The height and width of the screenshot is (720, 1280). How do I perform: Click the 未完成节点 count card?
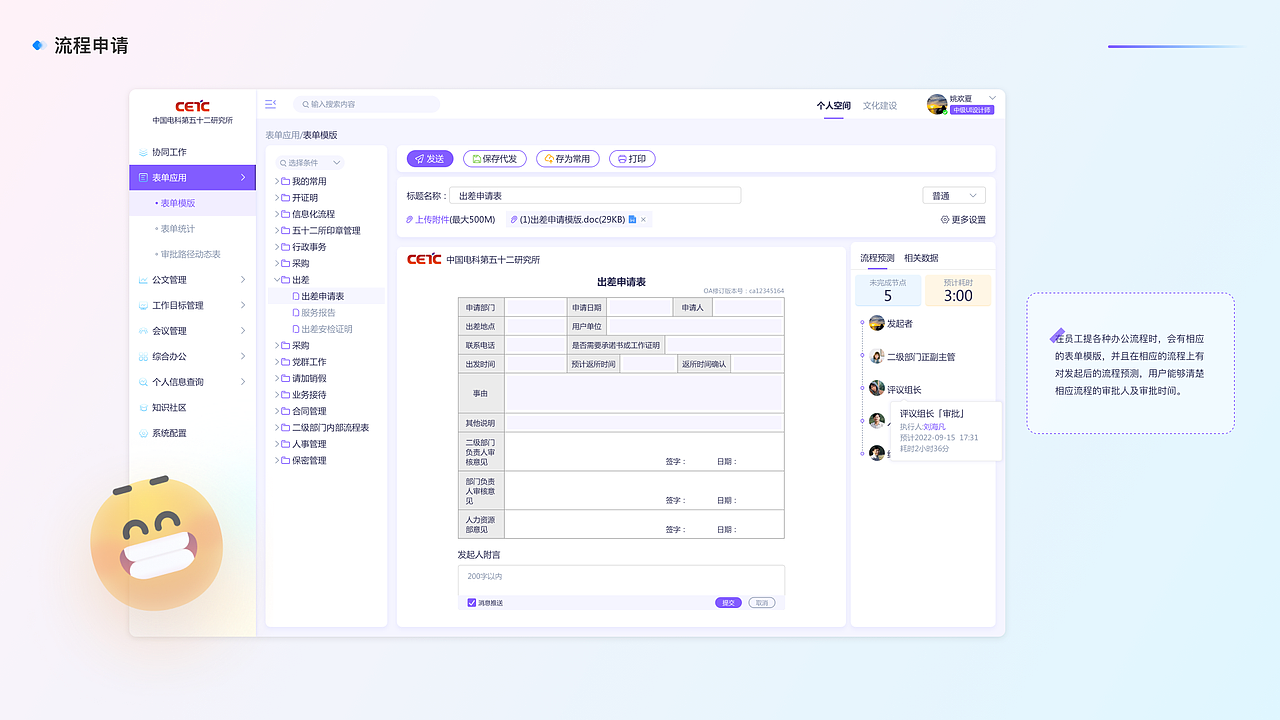[x=887, y=291]
